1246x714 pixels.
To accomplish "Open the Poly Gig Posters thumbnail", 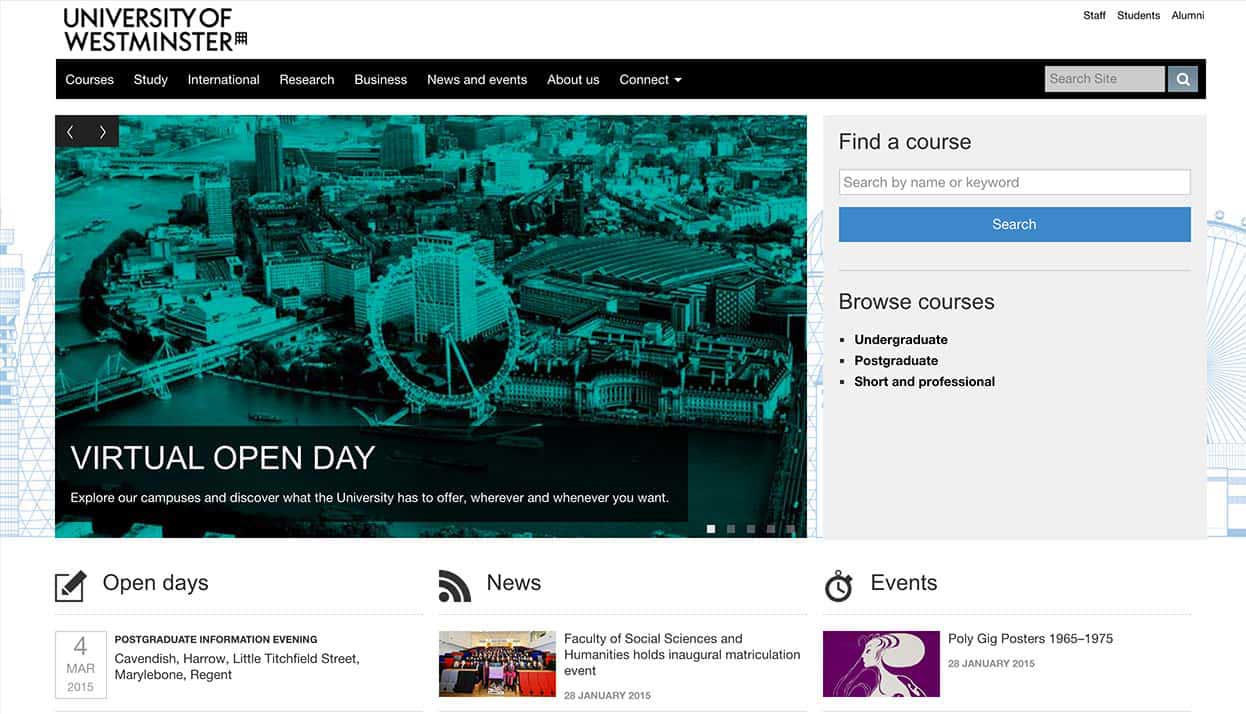I will coord(881,664).
